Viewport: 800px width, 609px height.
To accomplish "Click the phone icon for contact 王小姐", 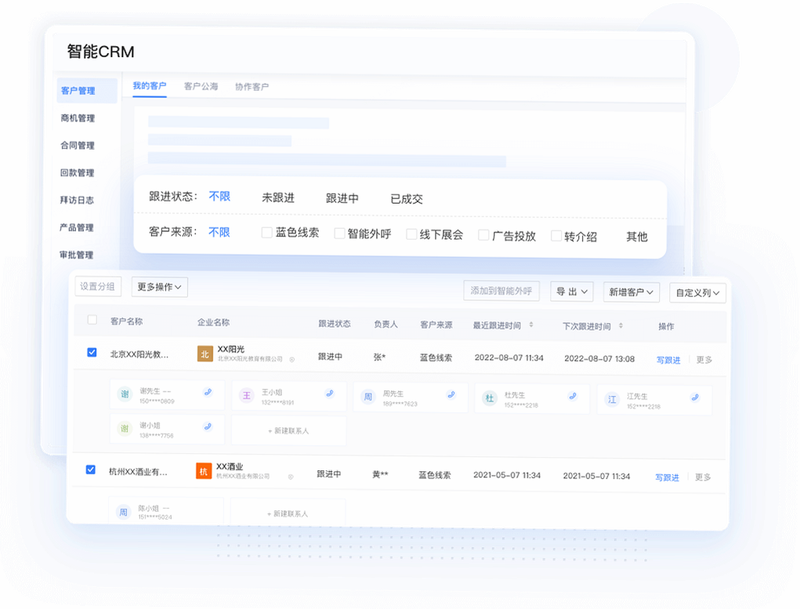I will coord(330,393).
